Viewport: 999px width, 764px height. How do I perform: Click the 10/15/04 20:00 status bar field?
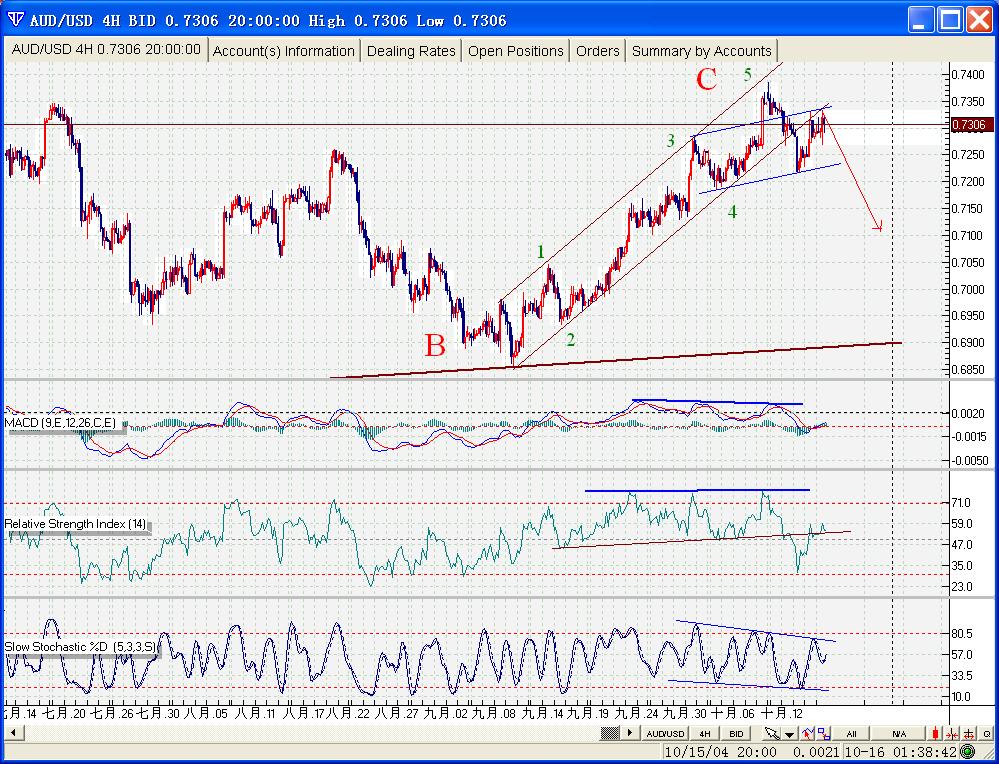tap(721, 752)
